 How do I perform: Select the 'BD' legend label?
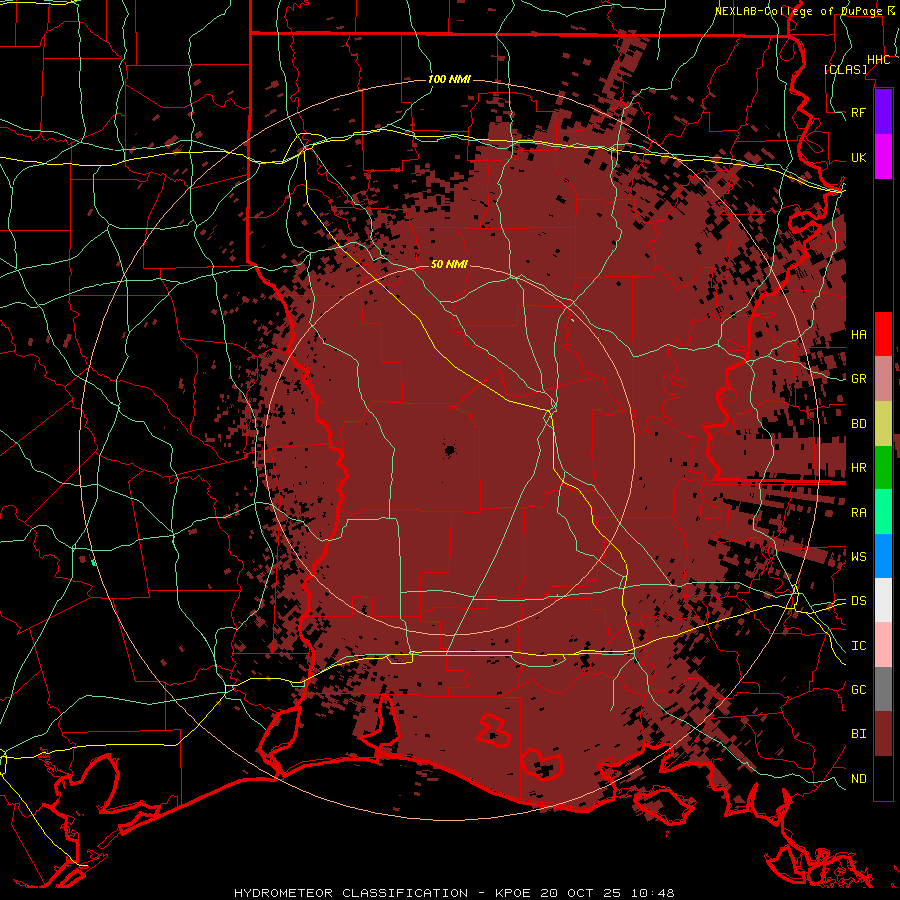click(859, 424)
